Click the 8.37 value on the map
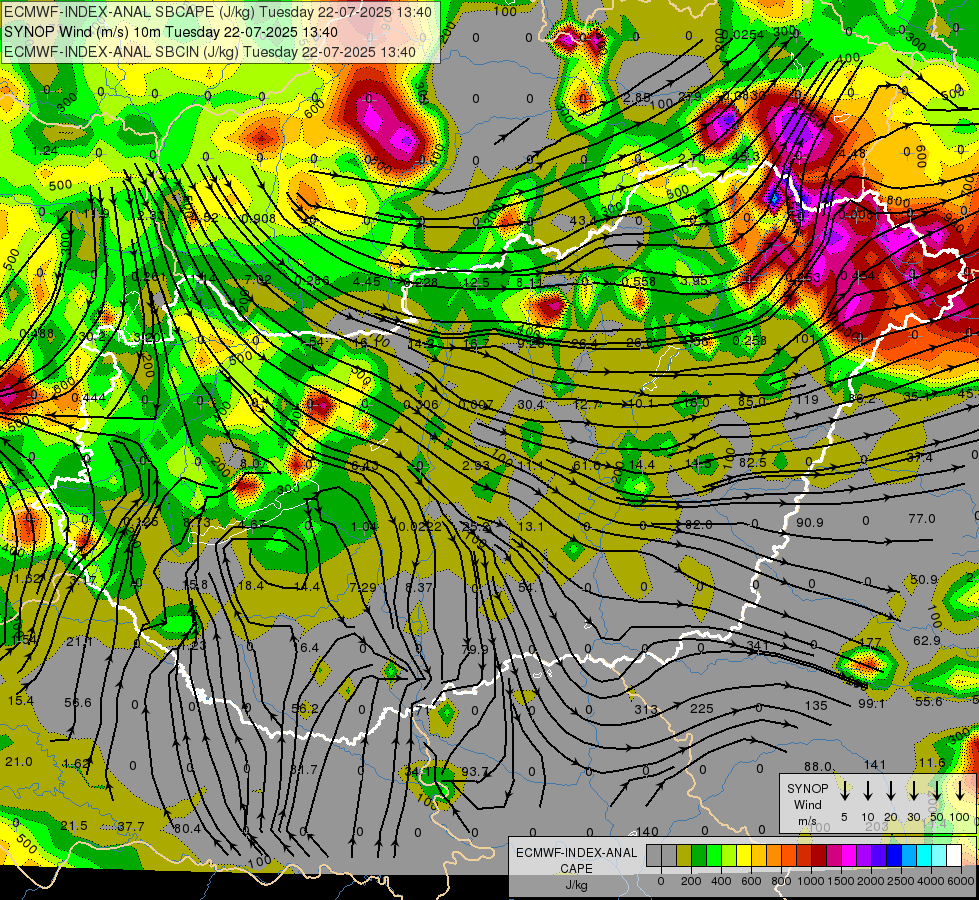This screenshot has width=979, height=900. pyautogui.click(x=418, y=587)
